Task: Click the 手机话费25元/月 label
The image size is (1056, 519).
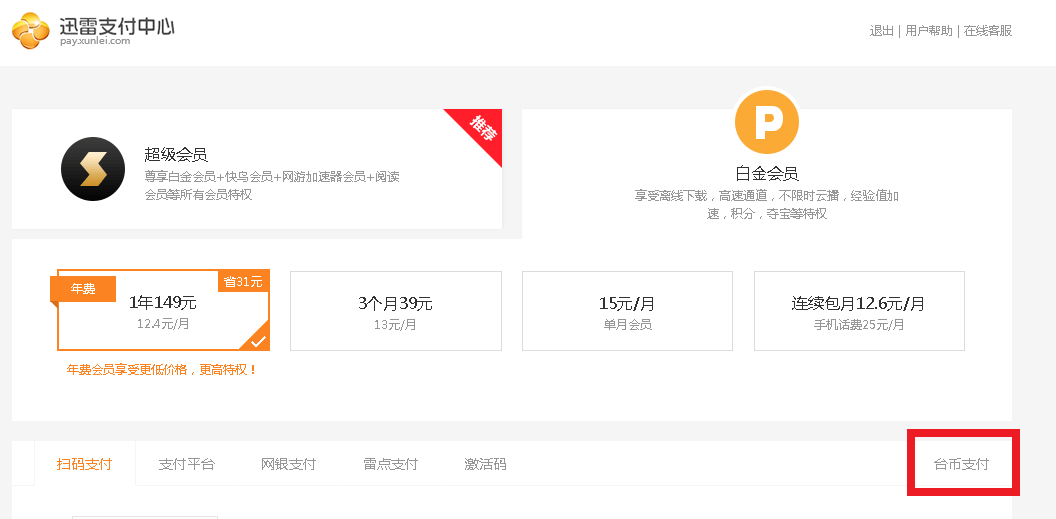Action: pos(859,324)
